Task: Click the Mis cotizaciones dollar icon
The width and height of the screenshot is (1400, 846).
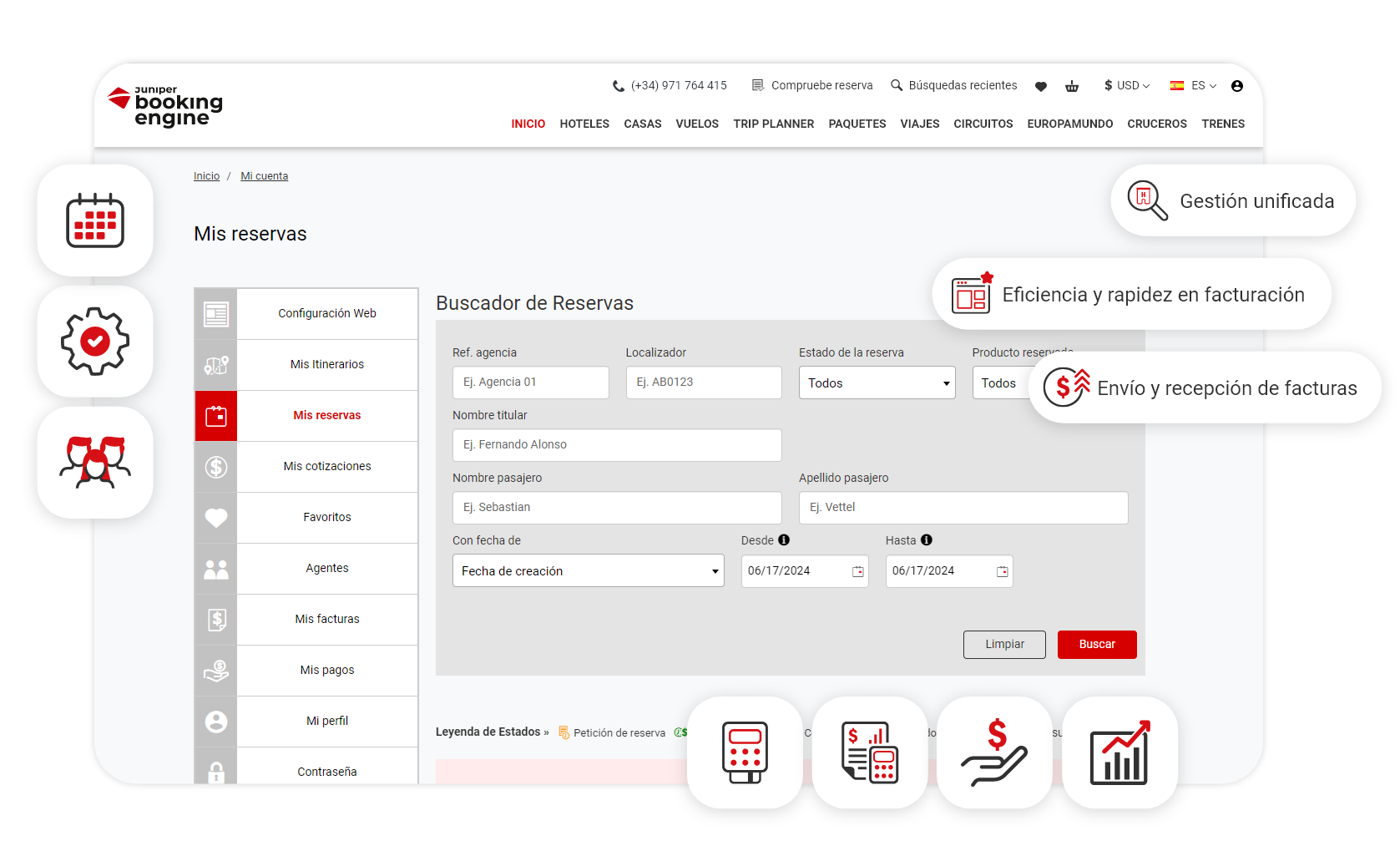Action: point(216,467)
